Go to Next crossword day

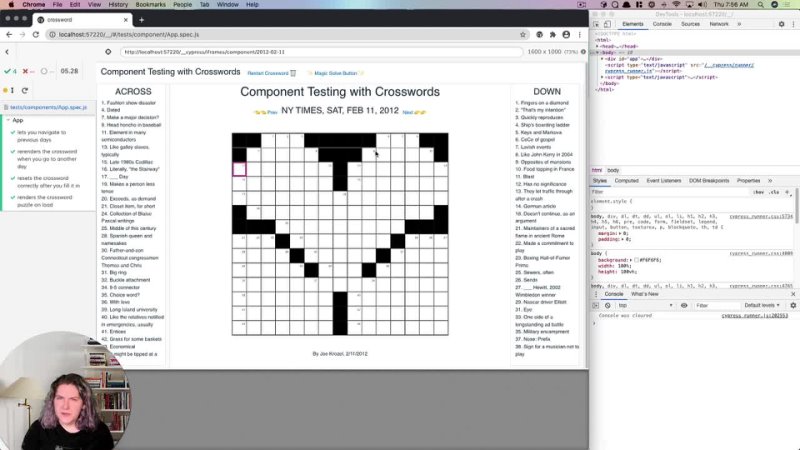click(414, 112)
